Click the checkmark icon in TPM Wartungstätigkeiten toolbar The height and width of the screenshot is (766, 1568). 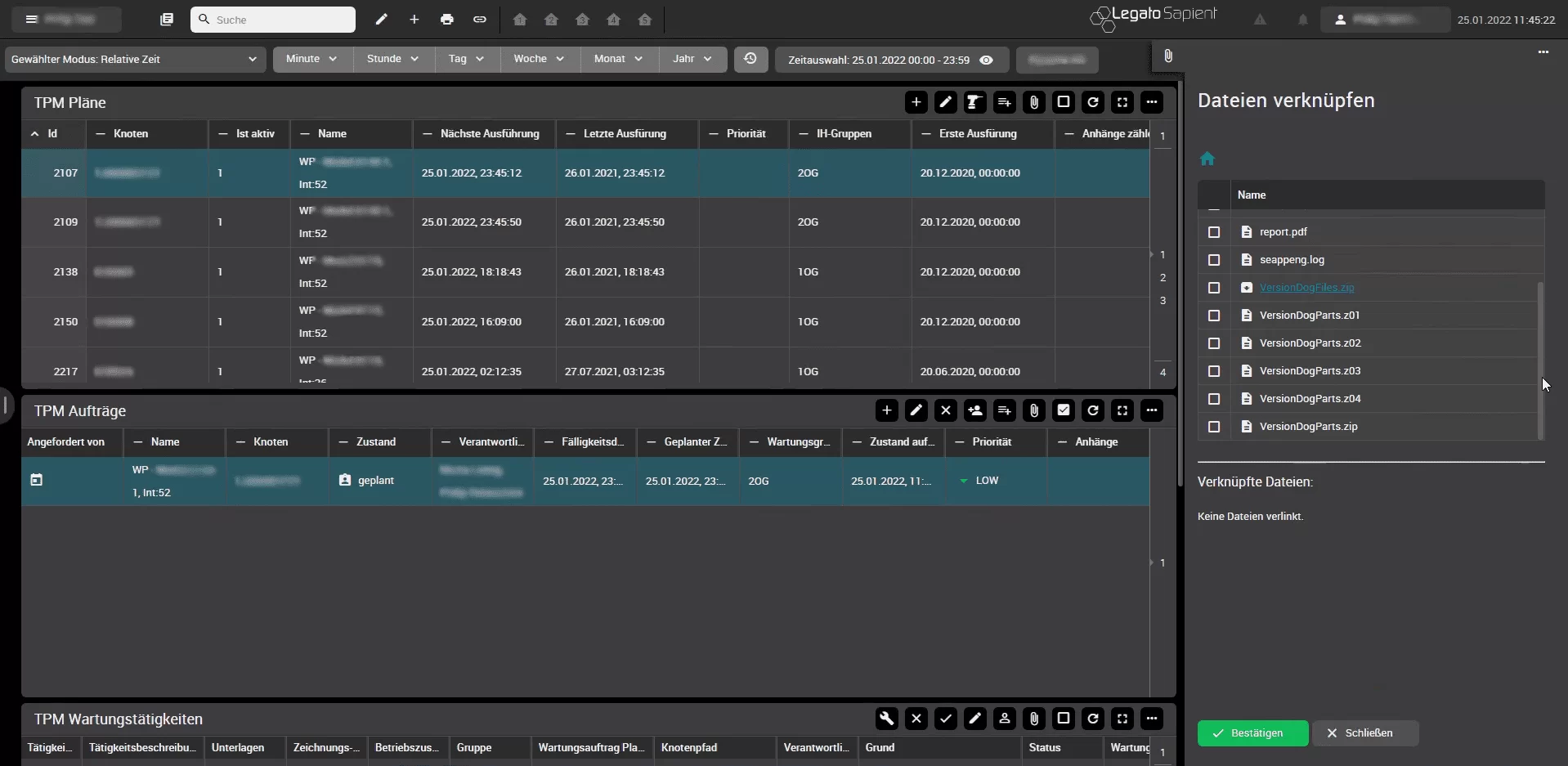pyautogui.click(x=945, y=719)
